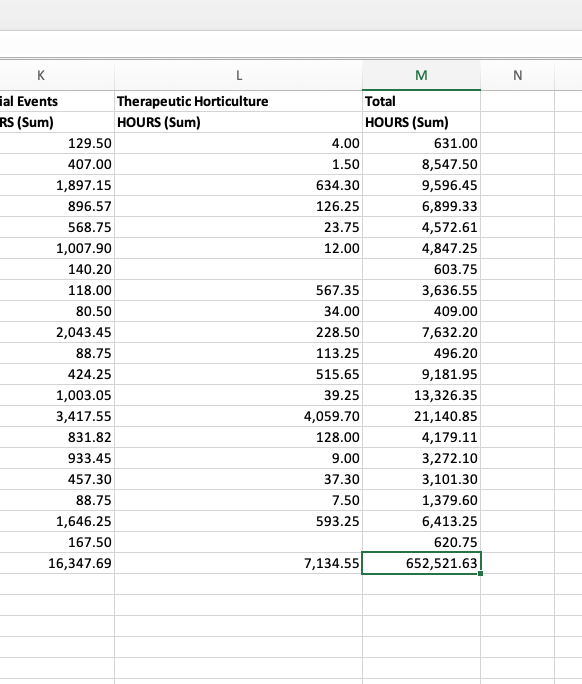The image size is (582, 684).
Task: Select cell with value 3,101.30
Action: coord(421,479)
